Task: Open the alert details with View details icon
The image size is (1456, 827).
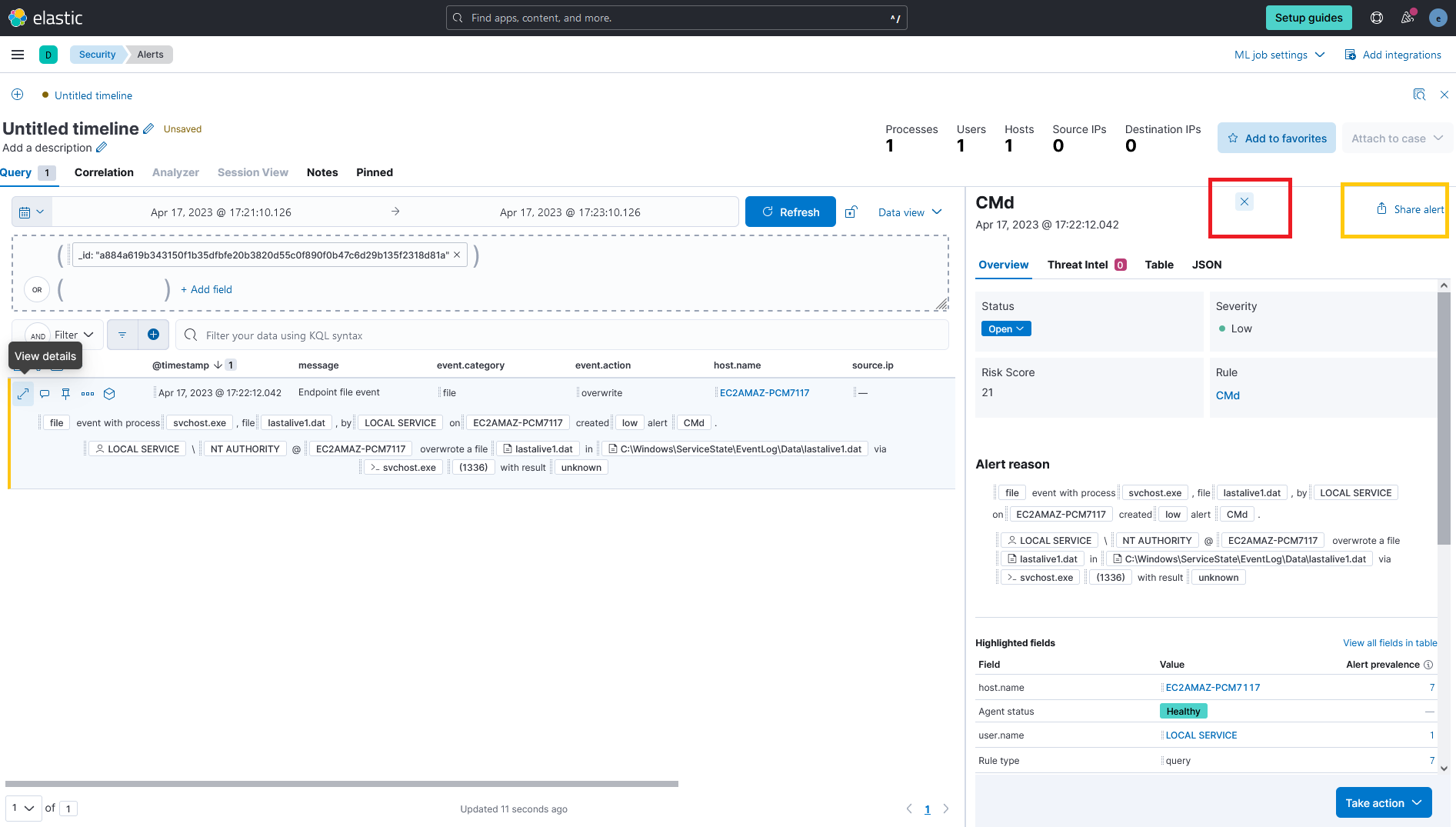Action: tap(22, 393)
